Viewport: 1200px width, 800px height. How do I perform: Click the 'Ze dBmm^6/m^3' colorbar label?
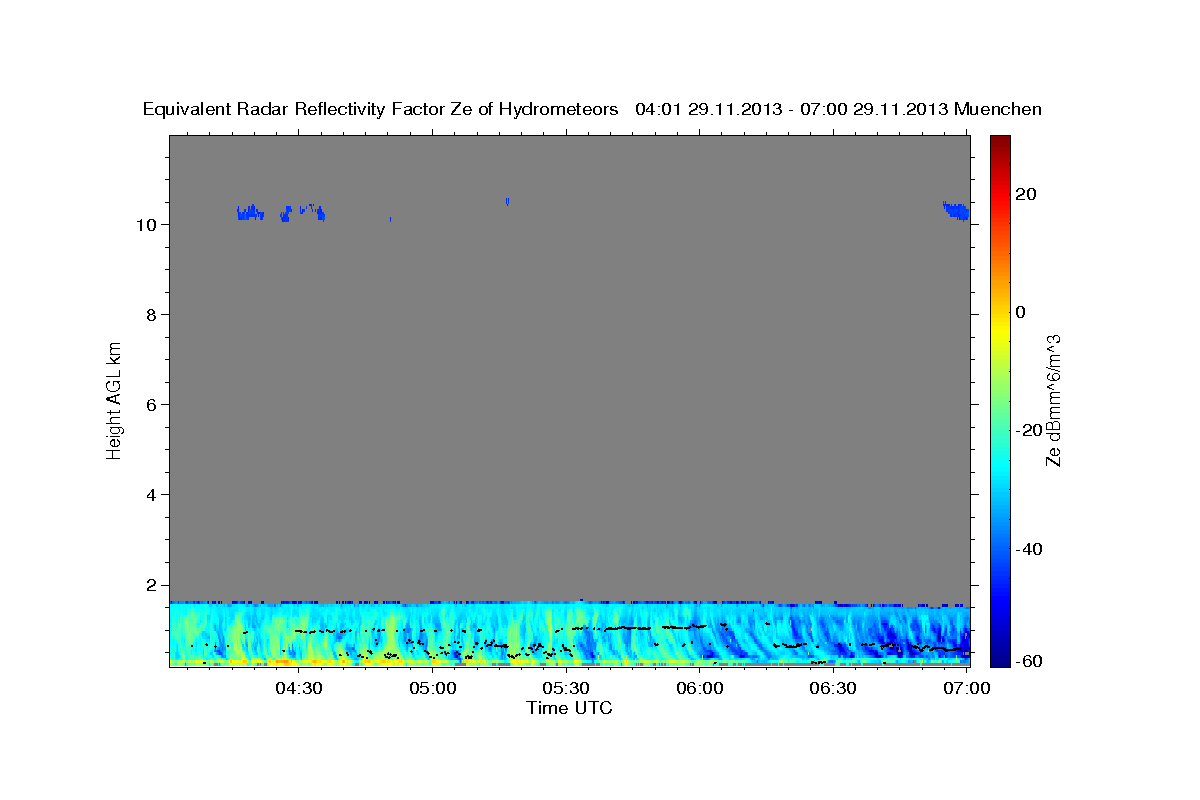tap(1053, 400)
